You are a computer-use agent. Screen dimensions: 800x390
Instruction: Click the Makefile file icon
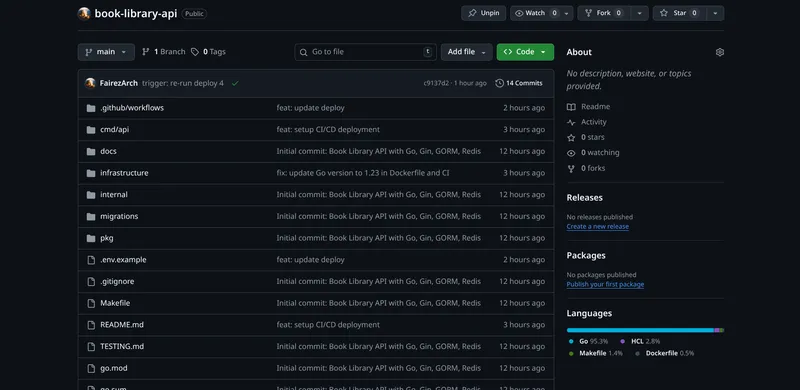tap(91, 303)
